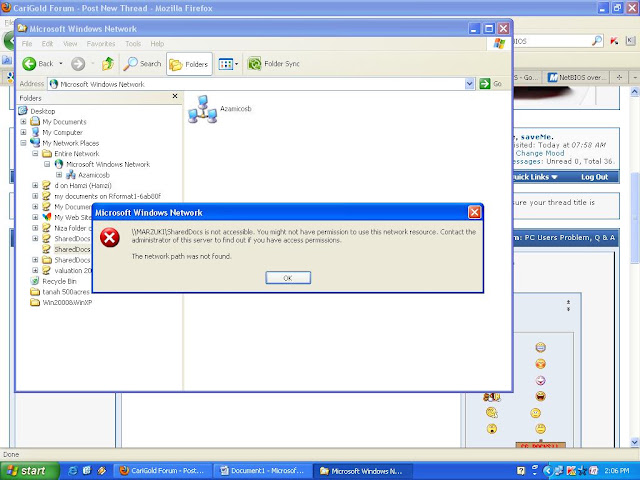Open the Search pane in Explorer
The width and height of the screenshot is (640, 480).
tap(142, 64)
